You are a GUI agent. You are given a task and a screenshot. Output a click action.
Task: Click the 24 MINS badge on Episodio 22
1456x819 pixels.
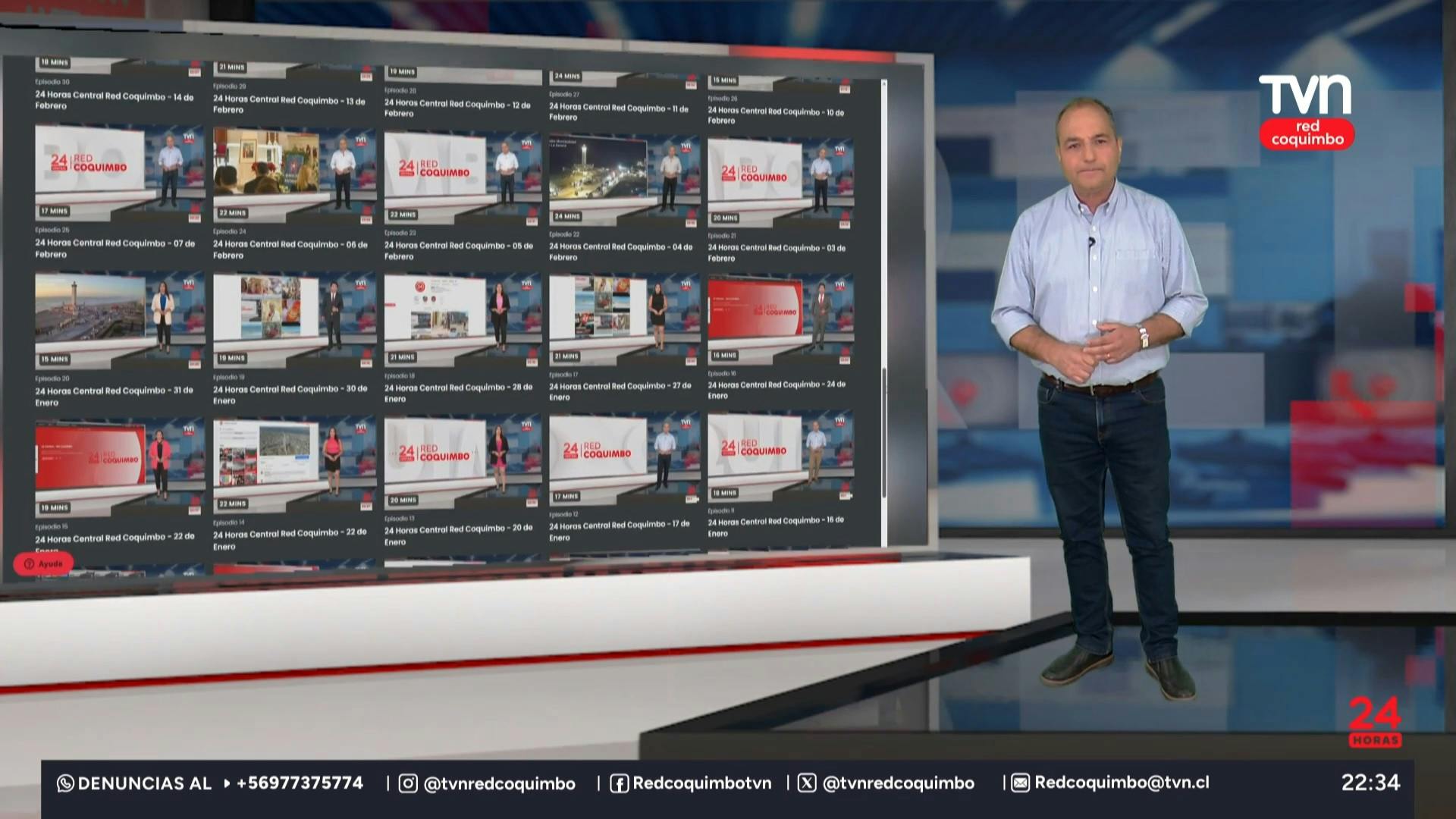click(567, 216)
